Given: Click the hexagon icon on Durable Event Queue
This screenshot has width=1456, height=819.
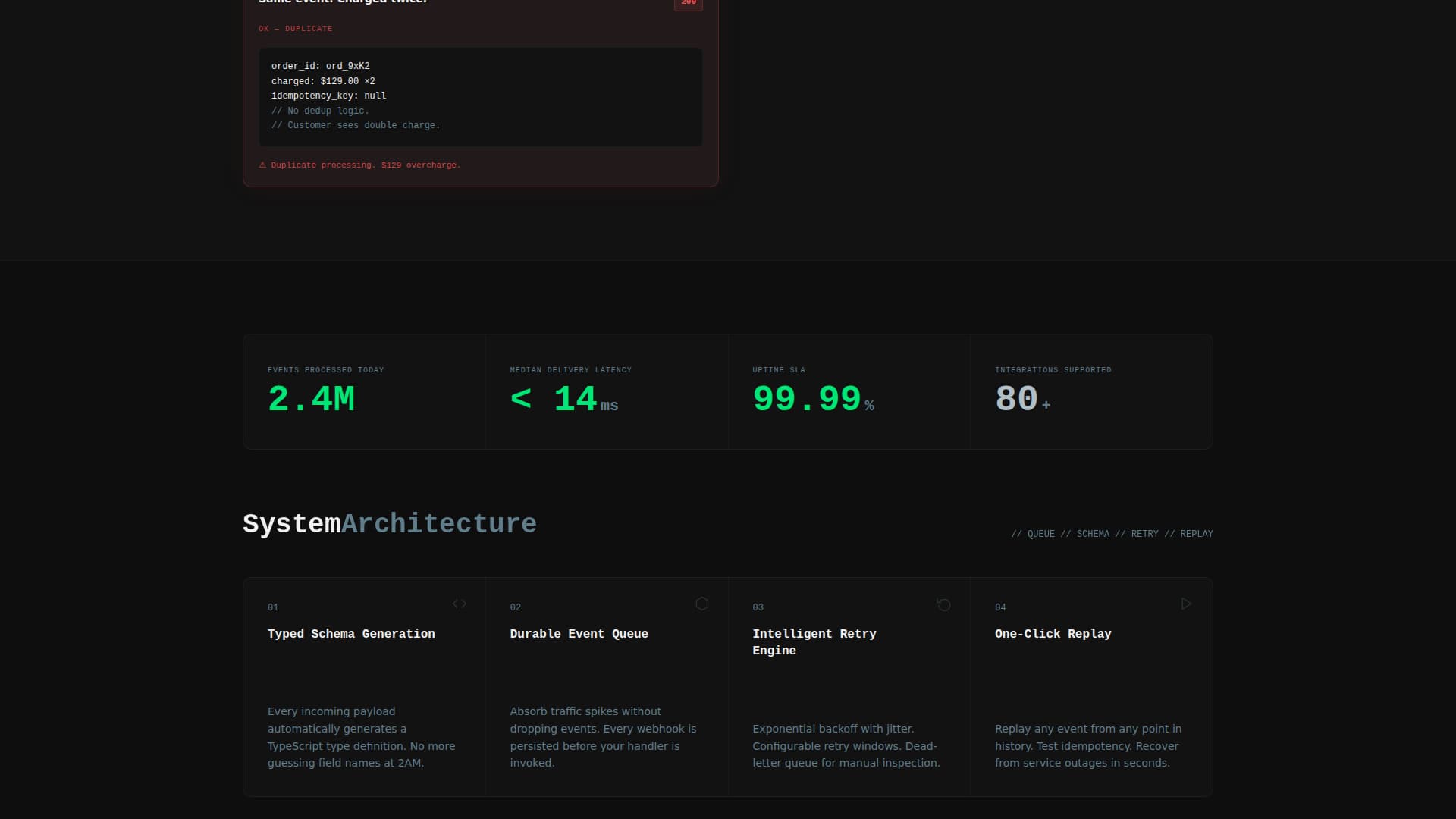Looking at the screenshot, I should pyautogui.click(x=701, y=604).
